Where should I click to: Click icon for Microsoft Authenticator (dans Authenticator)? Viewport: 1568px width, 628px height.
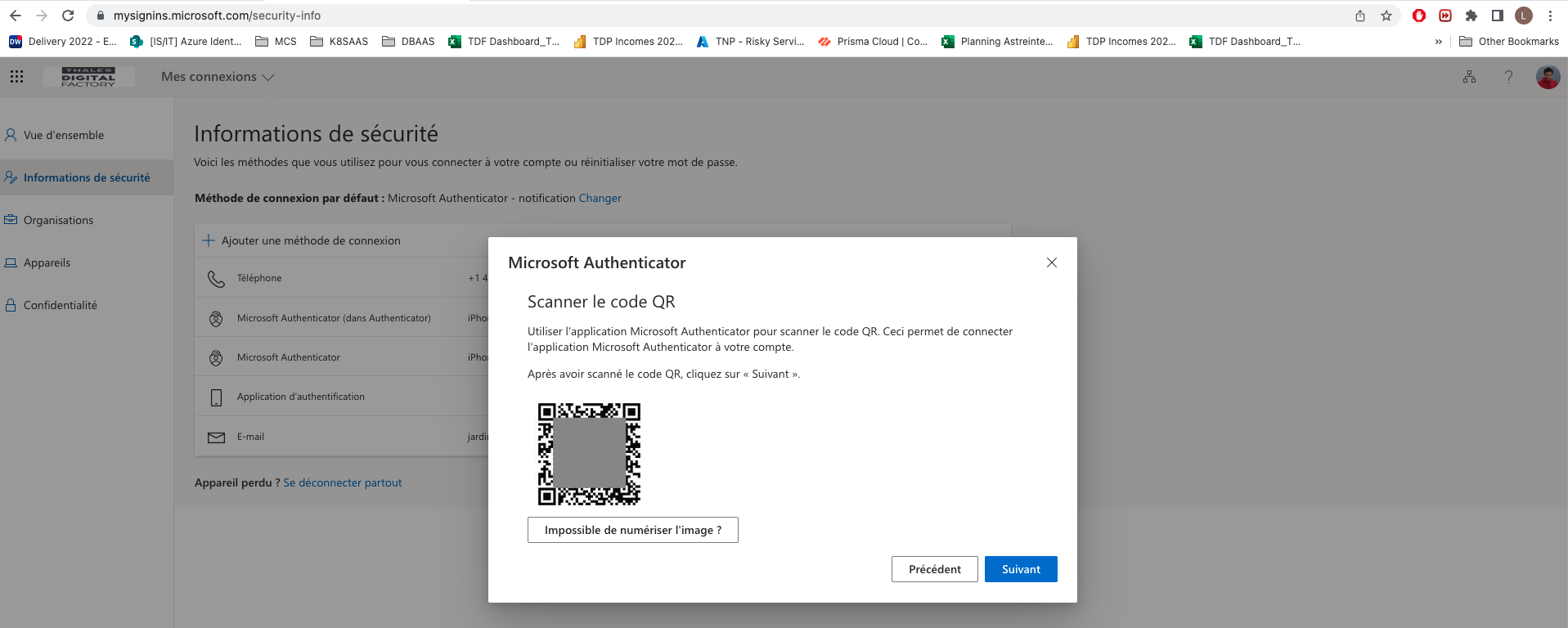click(x=216, y=319)
